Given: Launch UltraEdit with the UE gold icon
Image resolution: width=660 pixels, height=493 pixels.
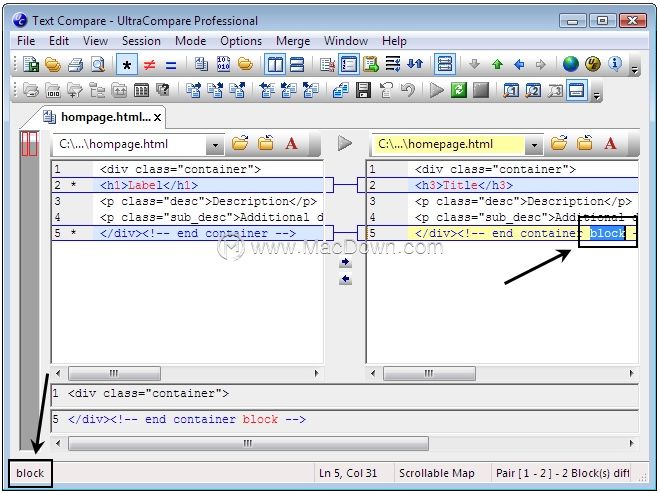Looking at the screenshot, I should coord(593,64).
